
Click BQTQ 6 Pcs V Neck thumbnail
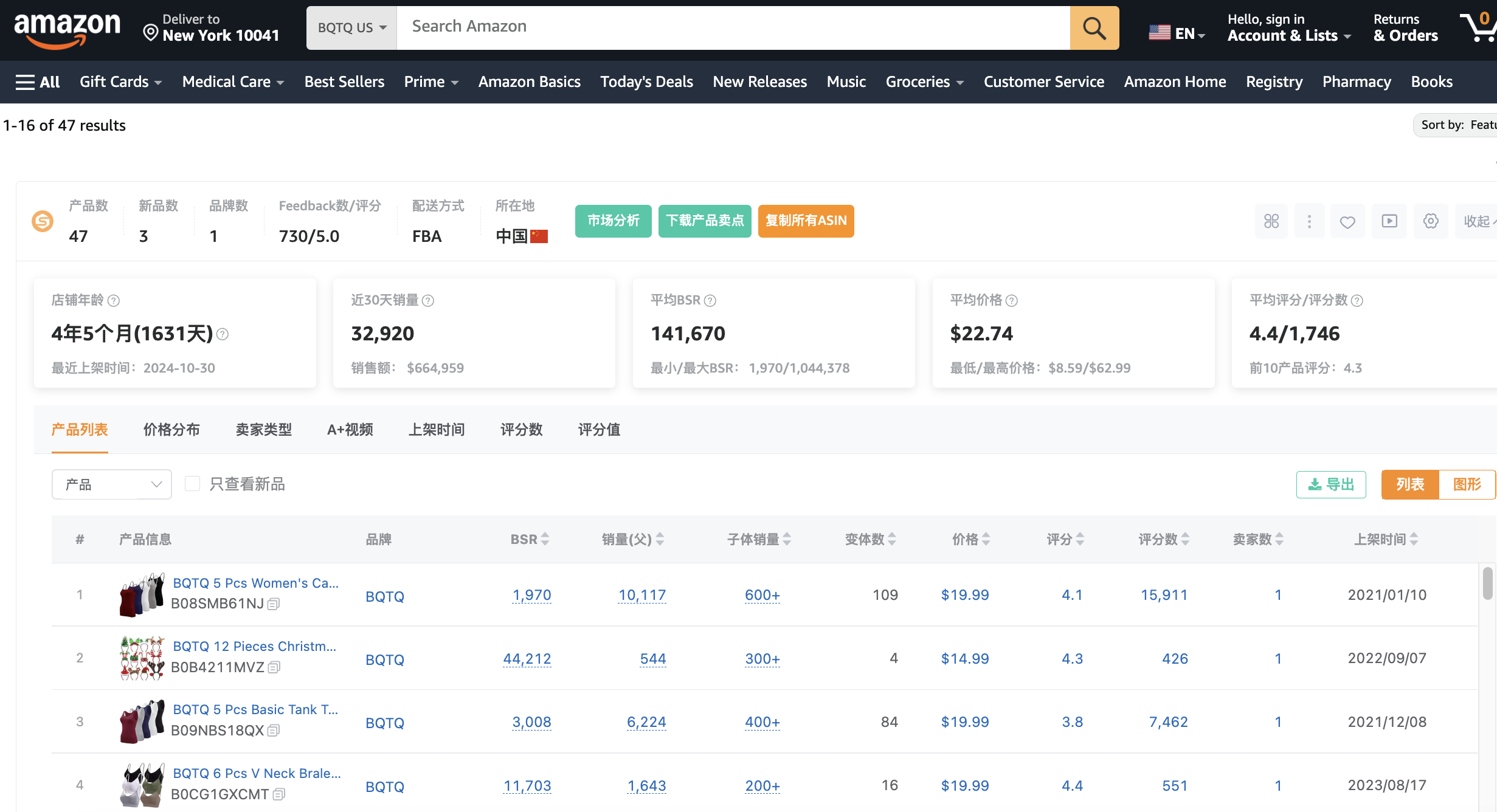click(142, 785)
